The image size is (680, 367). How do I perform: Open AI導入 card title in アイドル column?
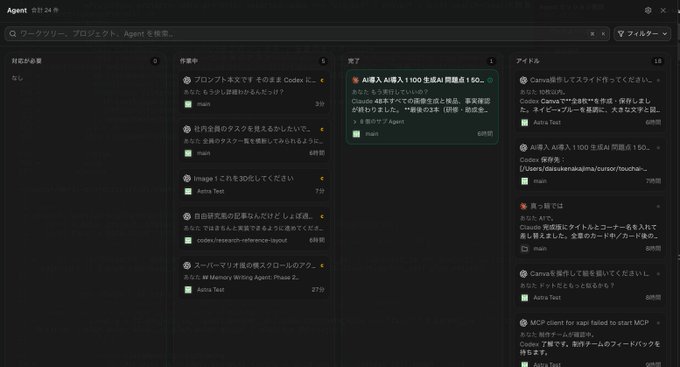[590, 147]
